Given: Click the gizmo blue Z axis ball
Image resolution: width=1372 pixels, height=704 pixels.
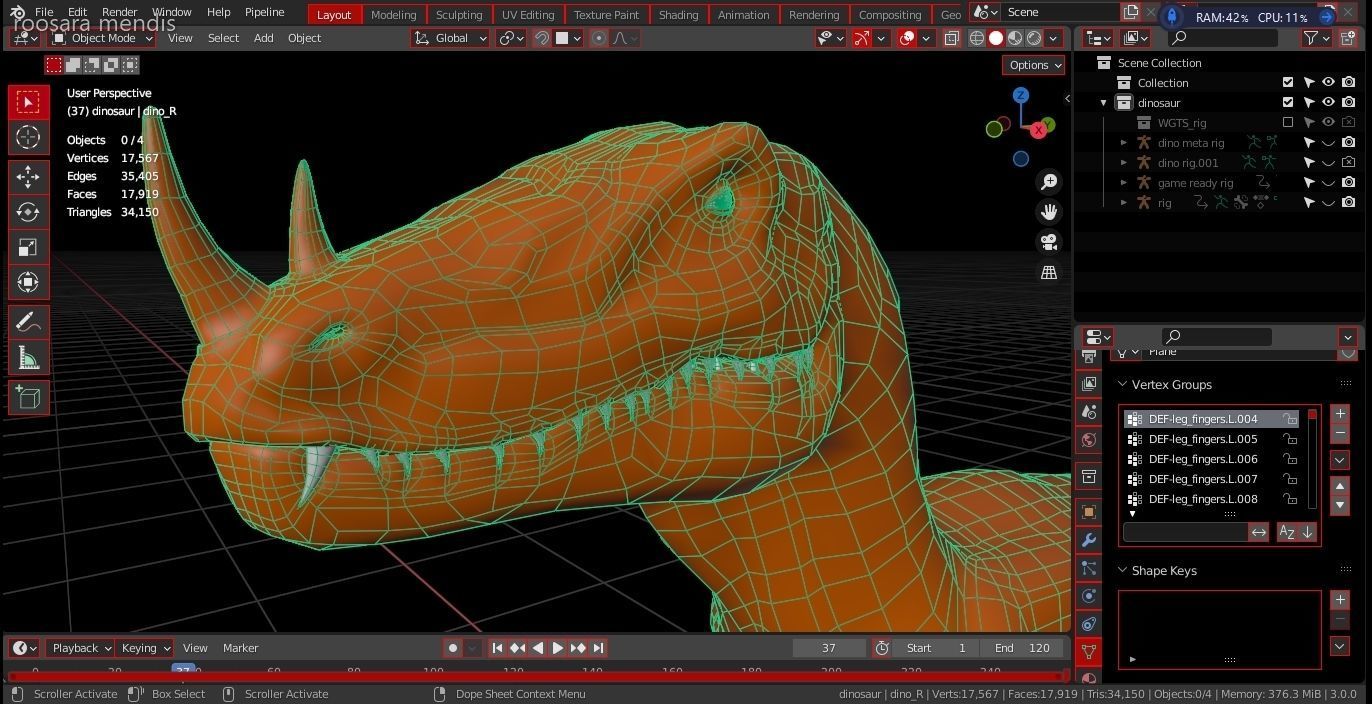Looking at the screenshot, I should coord(1021,95).
